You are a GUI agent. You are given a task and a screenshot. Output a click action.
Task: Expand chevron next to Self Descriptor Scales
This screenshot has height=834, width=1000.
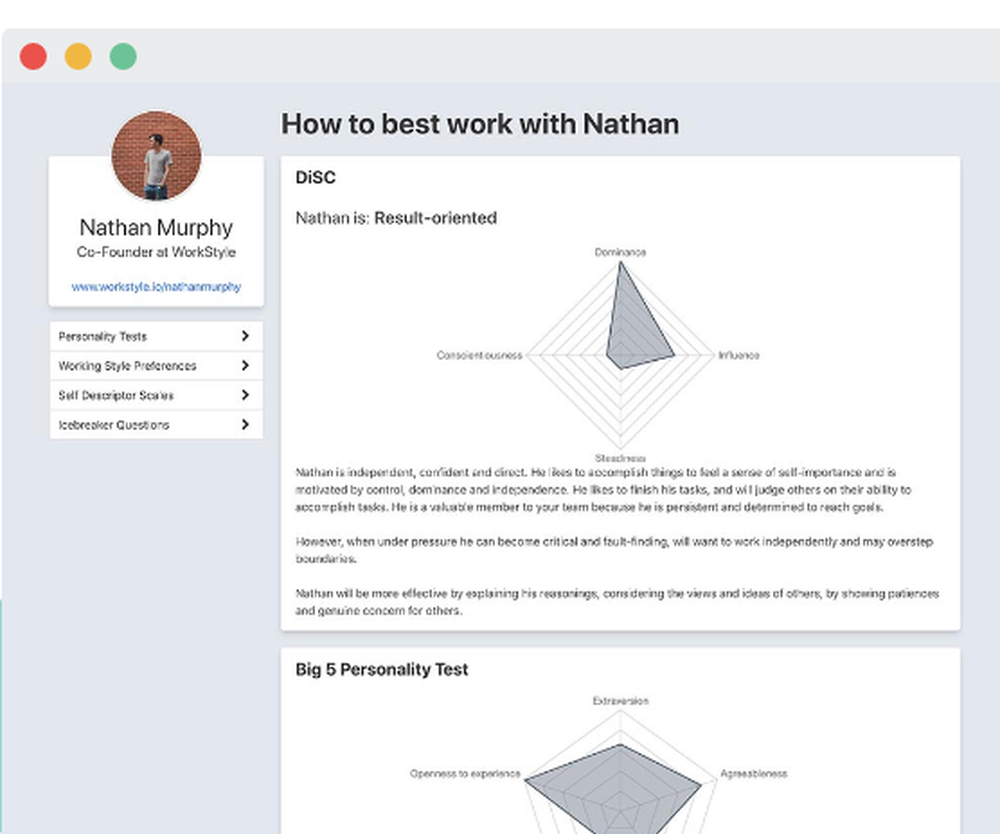245,395
